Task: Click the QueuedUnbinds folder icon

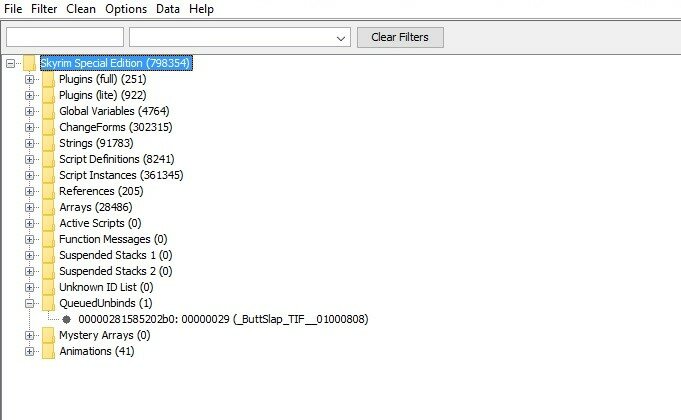Action: pos(48,304)
